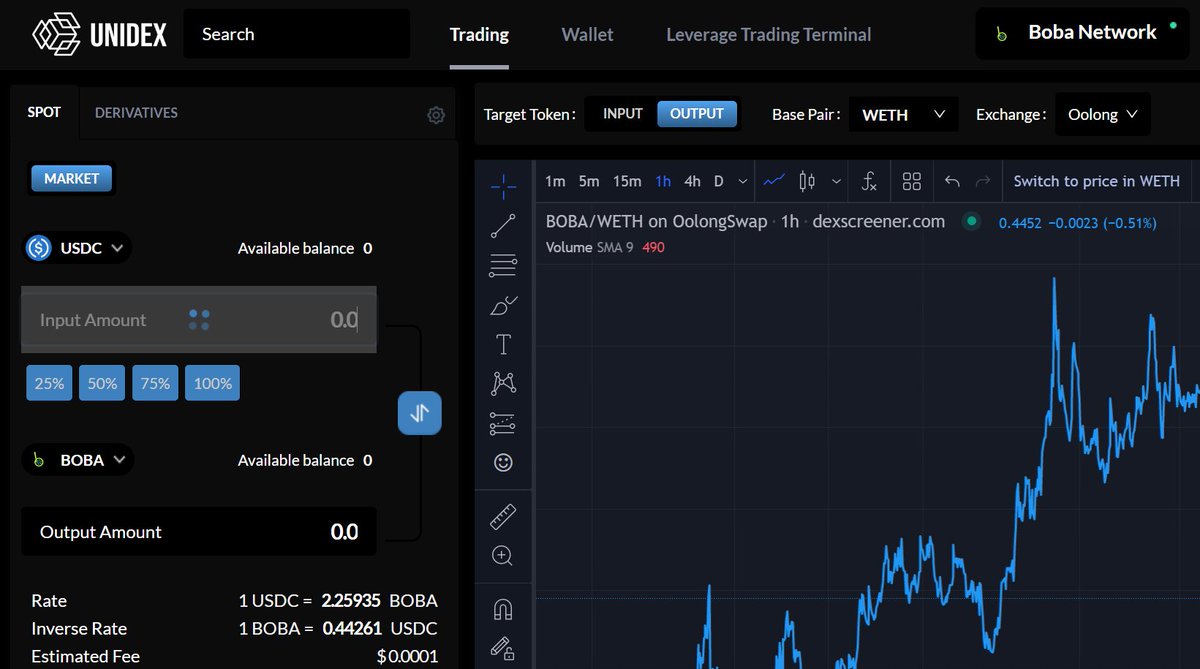Image resolution: width=1200 pixels, height=669 pixels.
Task: Click the Input Amount field
Action: (x=199, y=320)
